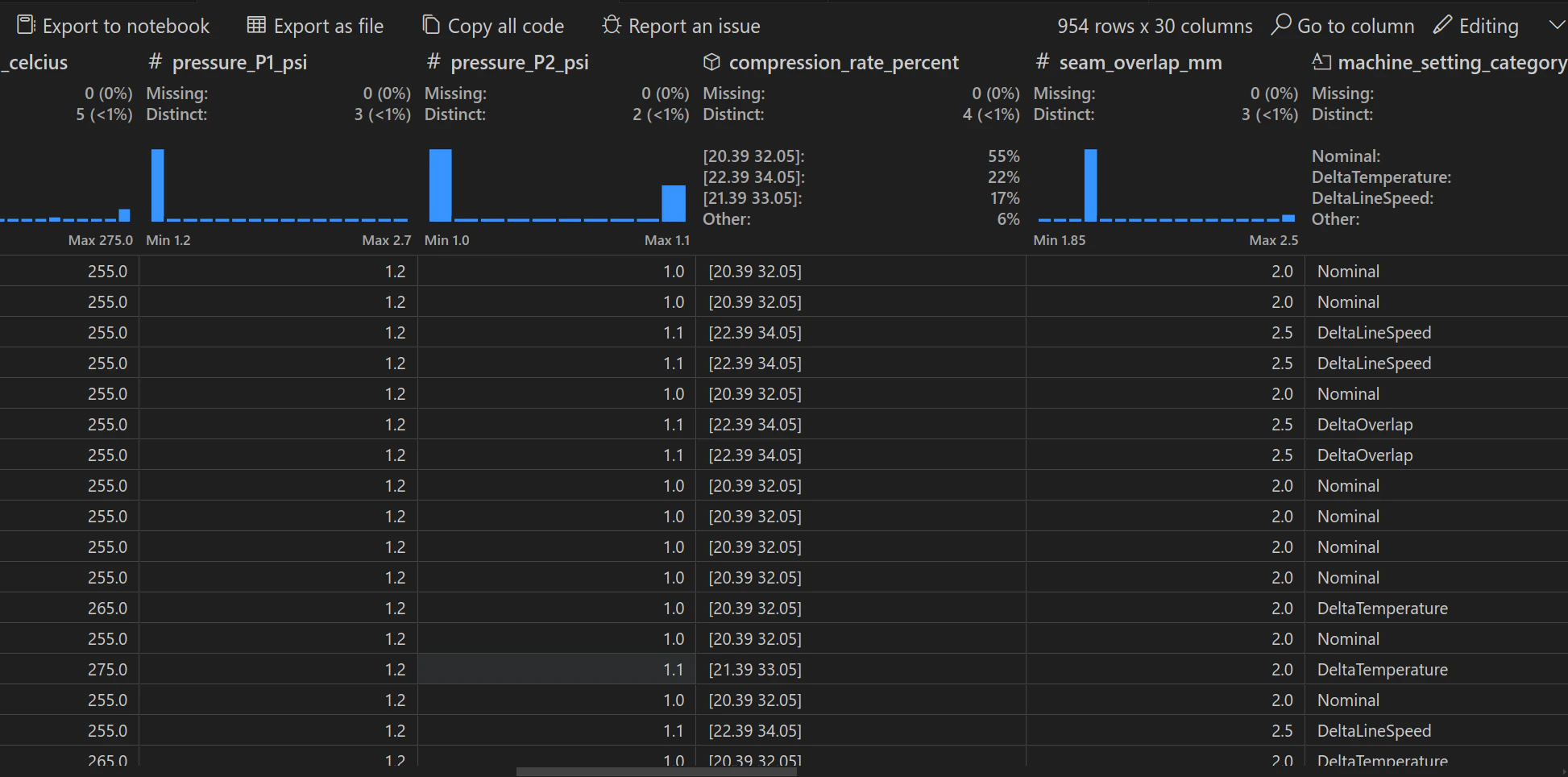Click the string type icon on machine_setting_category header
1568x777 pixels.
(1321, 61)
